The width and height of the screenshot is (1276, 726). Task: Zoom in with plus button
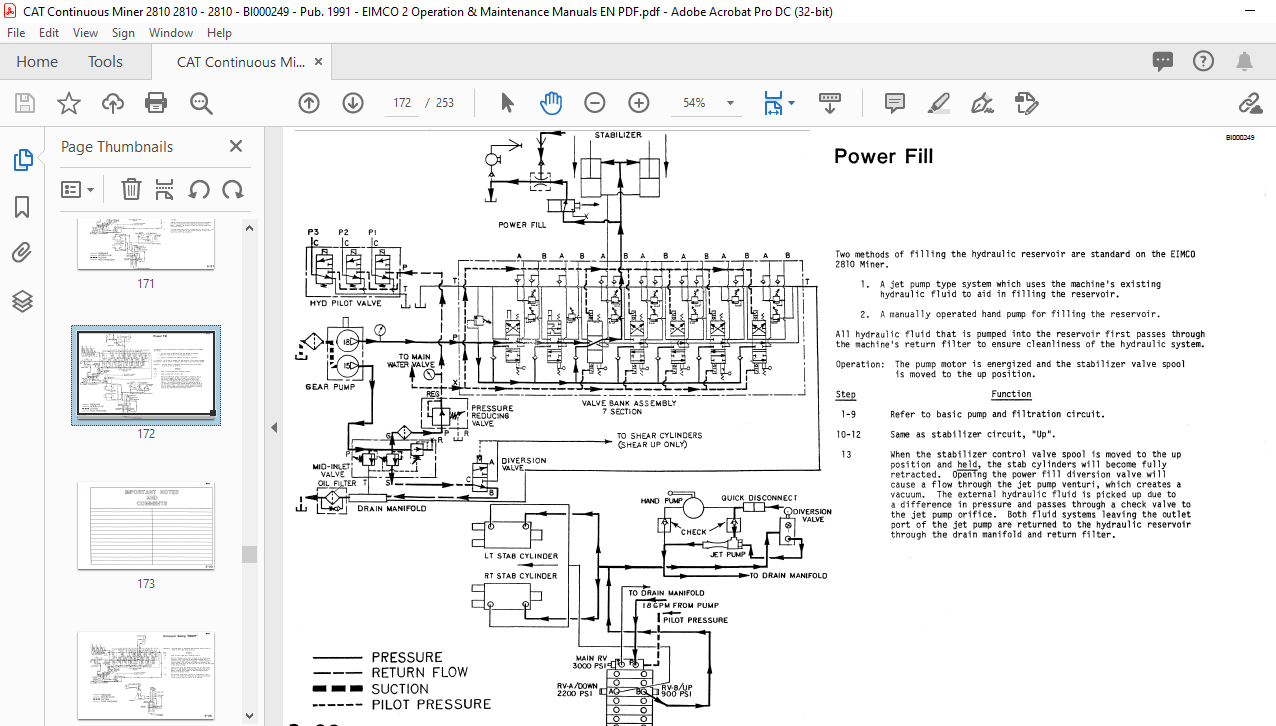click(x=639, y=103)
